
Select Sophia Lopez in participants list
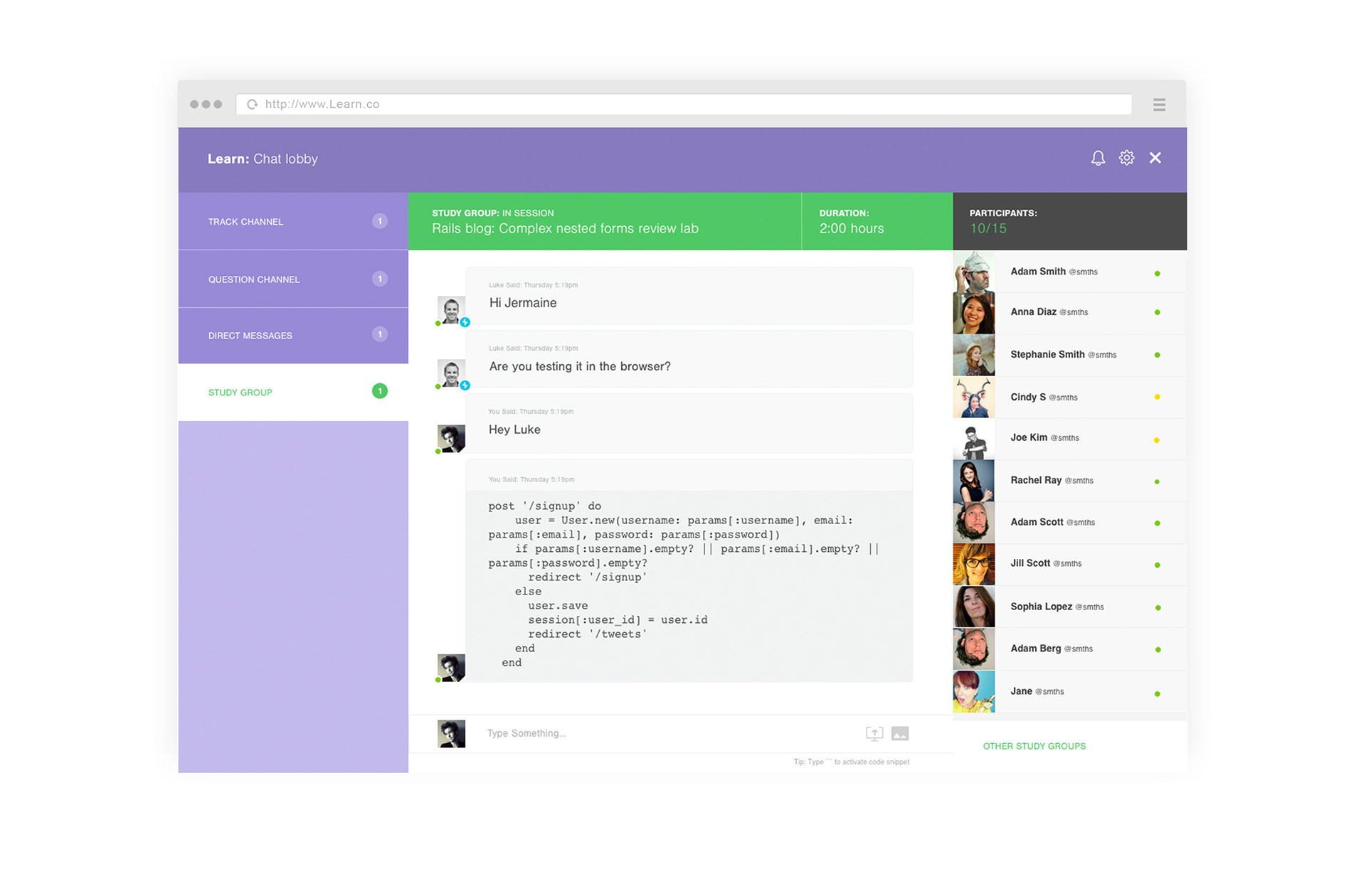(x=1069, y=607)
